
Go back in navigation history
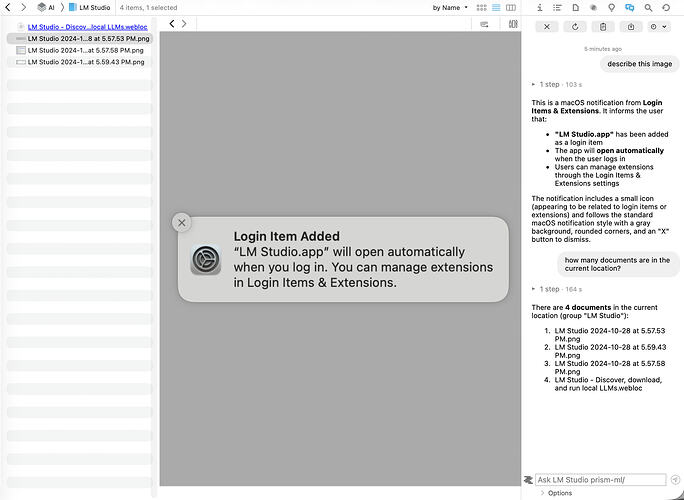(8, 7)
